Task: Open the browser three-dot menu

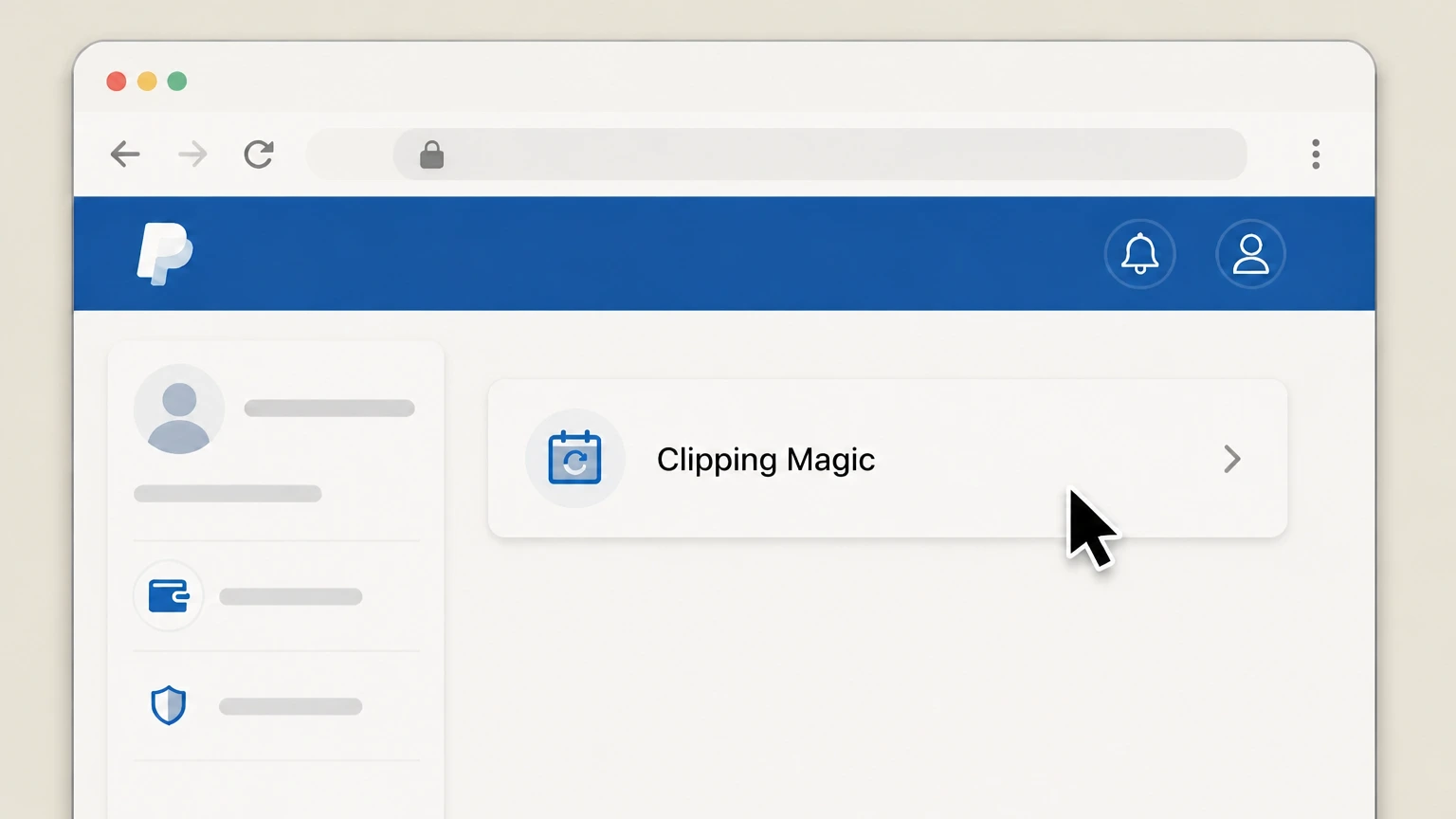Action: pyautogui.click(x=1316, y=154)
